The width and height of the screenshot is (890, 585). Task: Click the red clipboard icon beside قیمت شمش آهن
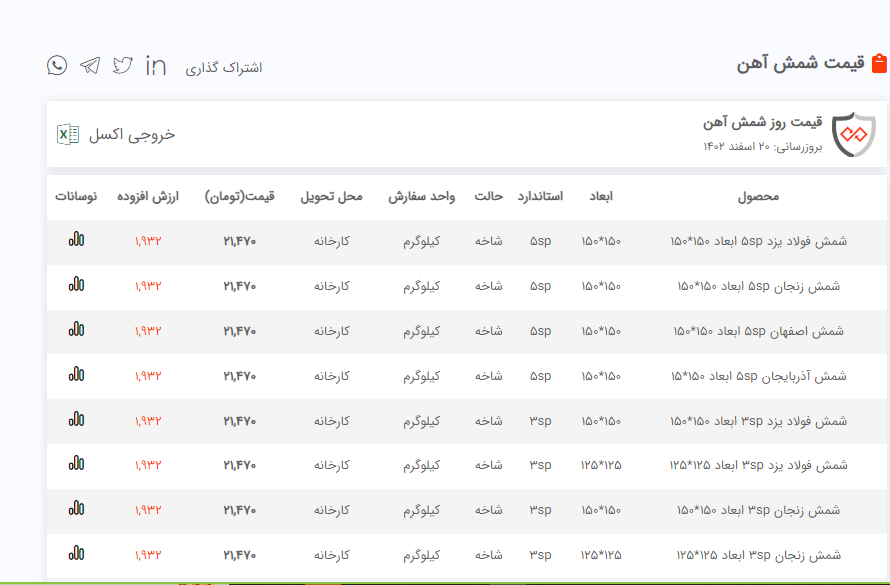coord(879,64)
